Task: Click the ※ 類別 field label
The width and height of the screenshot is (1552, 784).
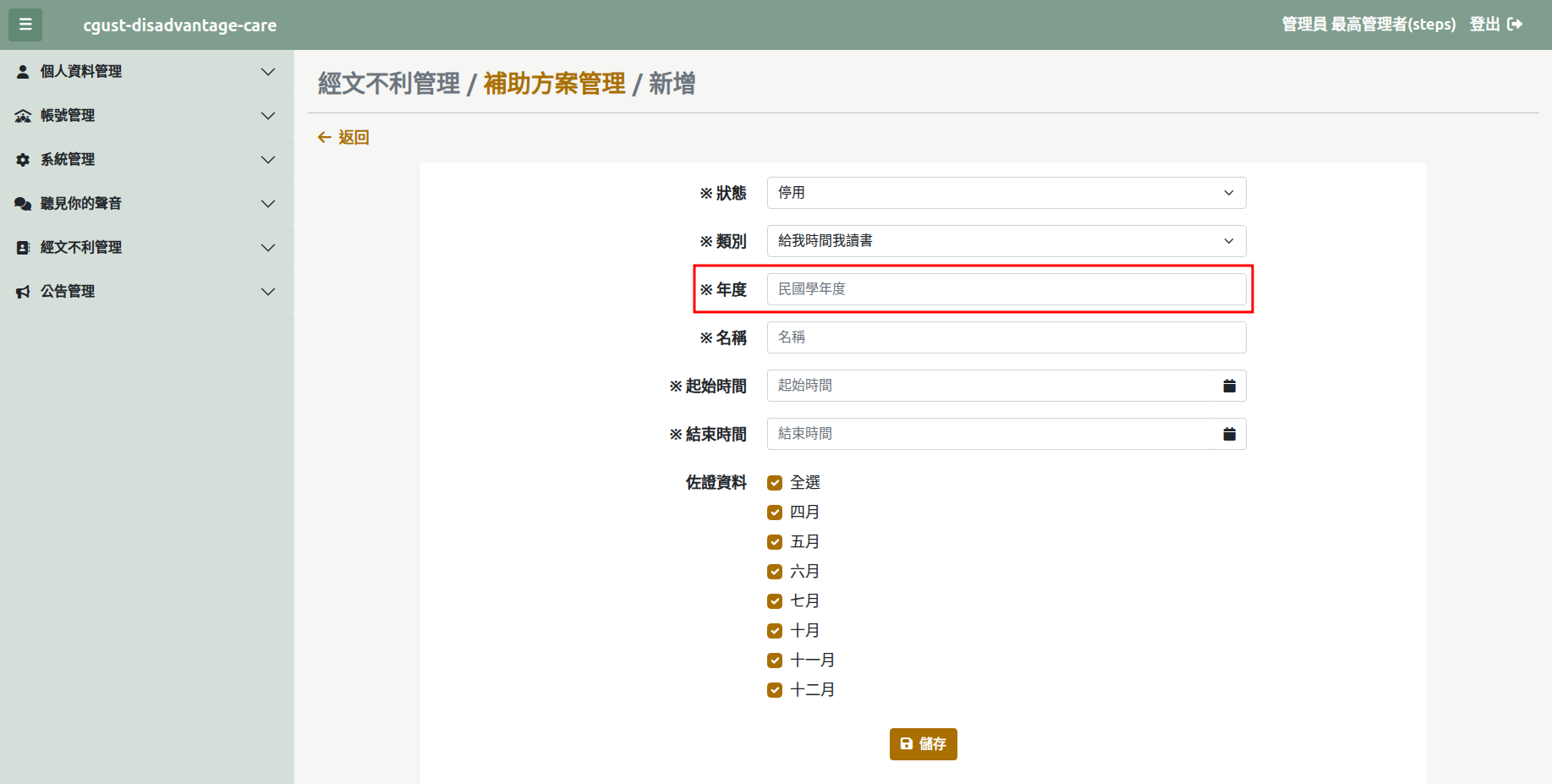Action: pyautogui.click(x=723, y=242)
